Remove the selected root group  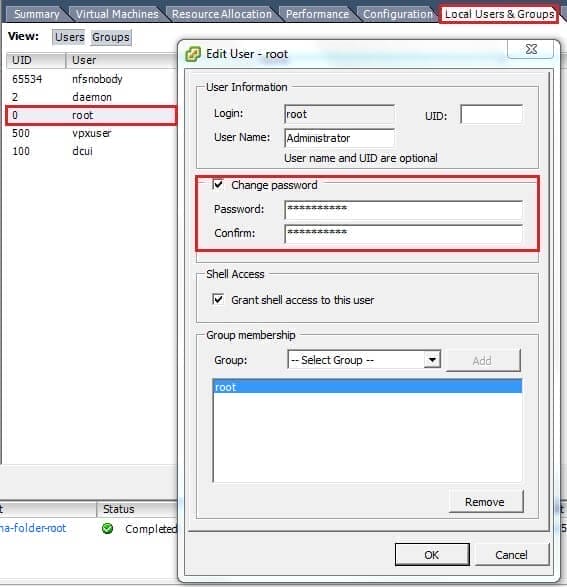[x=485, y=502]
